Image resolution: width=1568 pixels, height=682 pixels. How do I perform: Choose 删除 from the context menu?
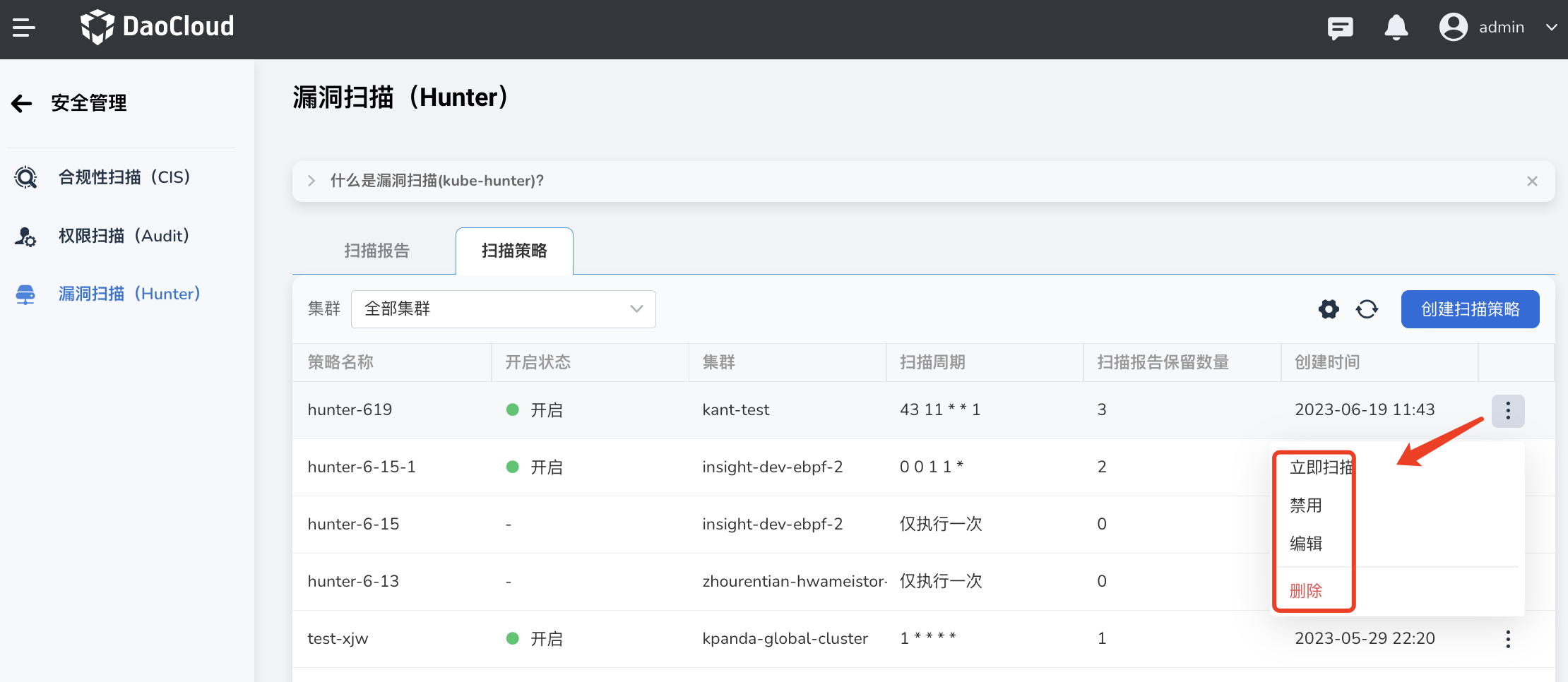click(1305, 591)
